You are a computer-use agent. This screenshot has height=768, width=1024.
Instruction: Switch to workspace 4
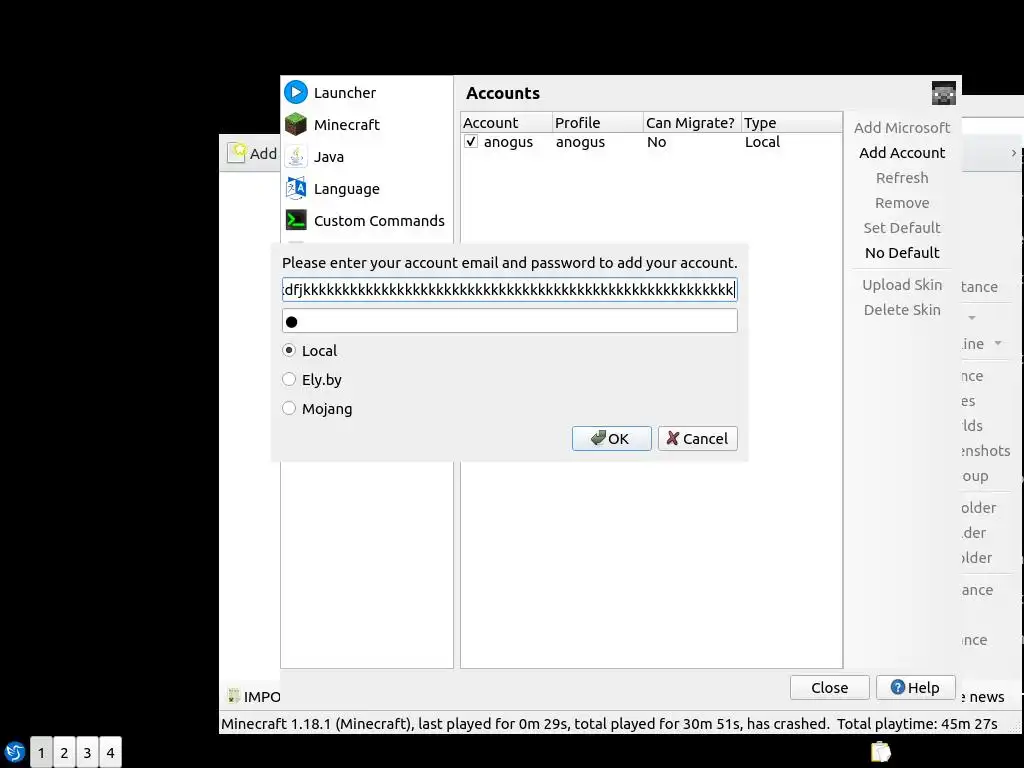(x=110, y=752)
